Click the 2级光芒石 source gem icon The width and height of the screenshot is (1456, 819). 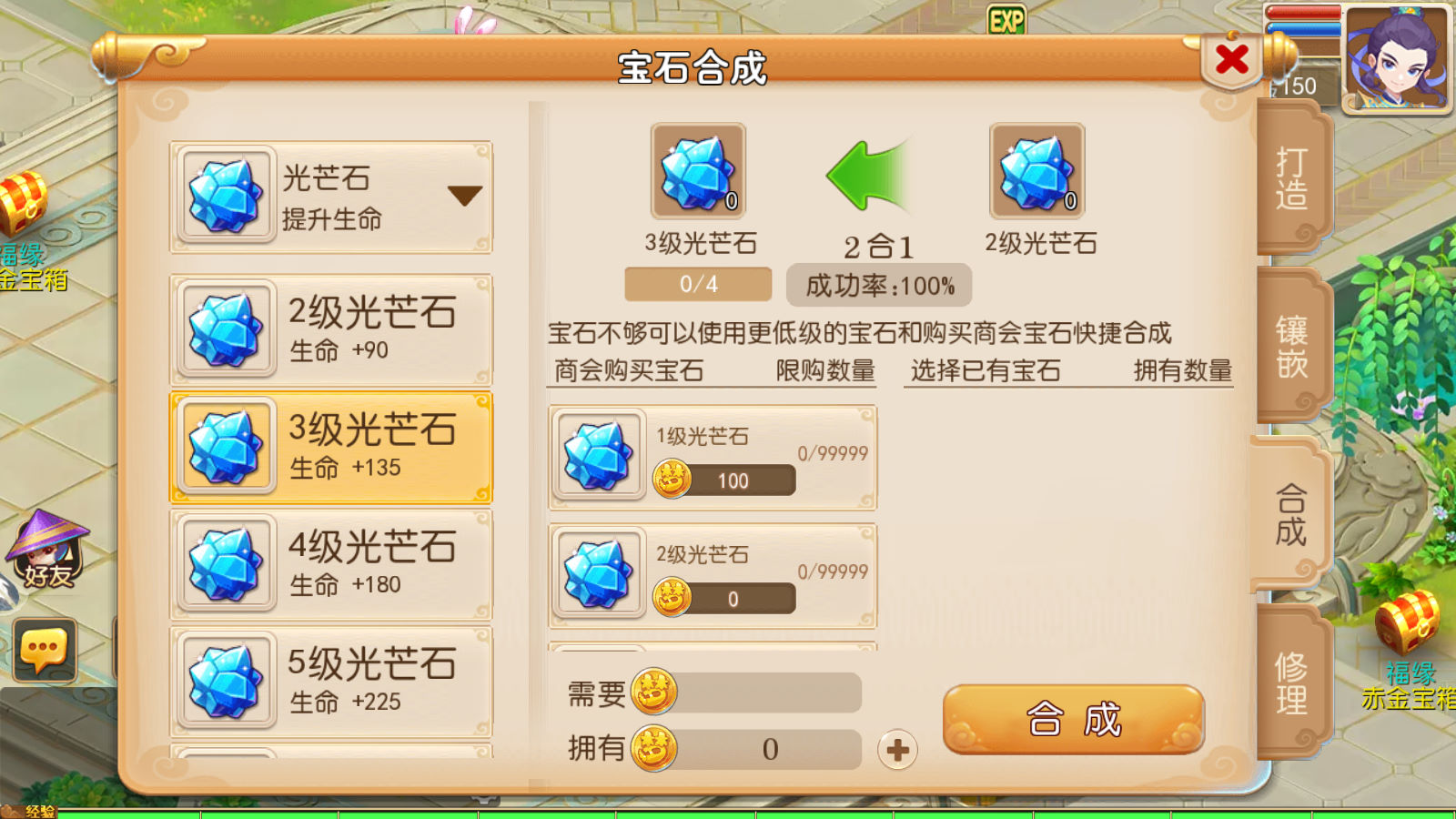pyautogui.click(x=1037, y=171)
